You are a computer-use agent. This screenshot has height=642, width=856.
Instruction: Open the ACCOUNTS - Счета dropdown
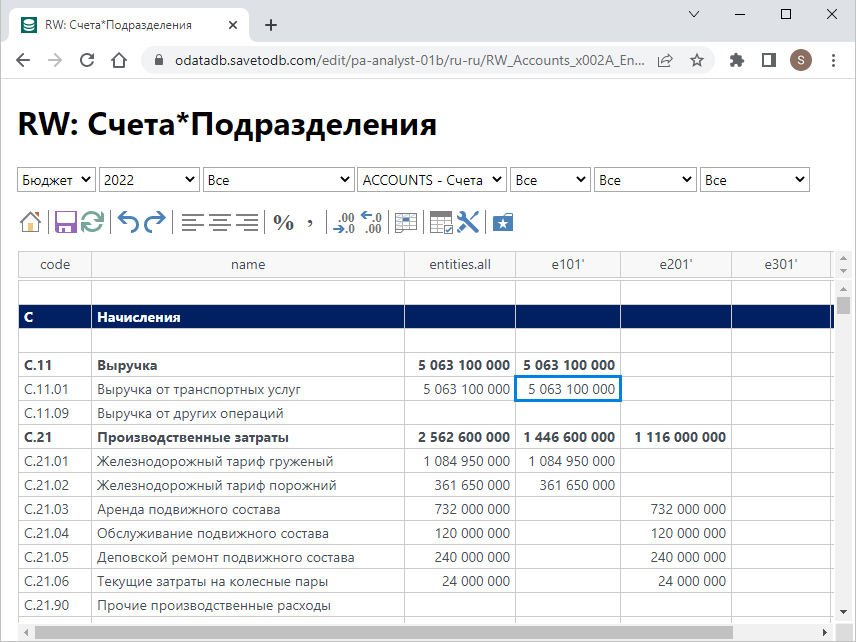pos(432,180)
